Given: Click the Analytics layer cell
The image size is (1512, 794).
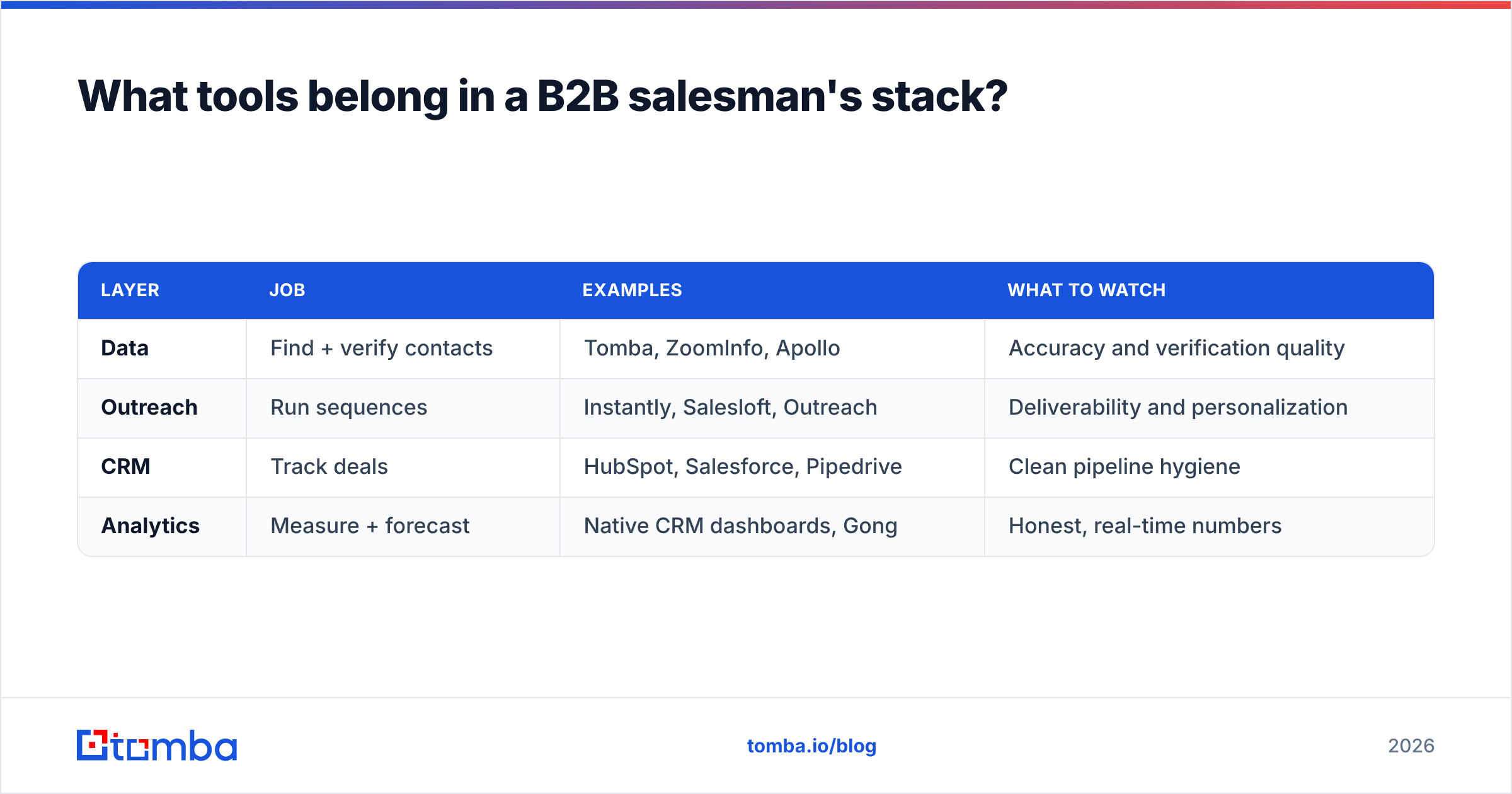Looking at the screenshot, I should click(162, 526).
